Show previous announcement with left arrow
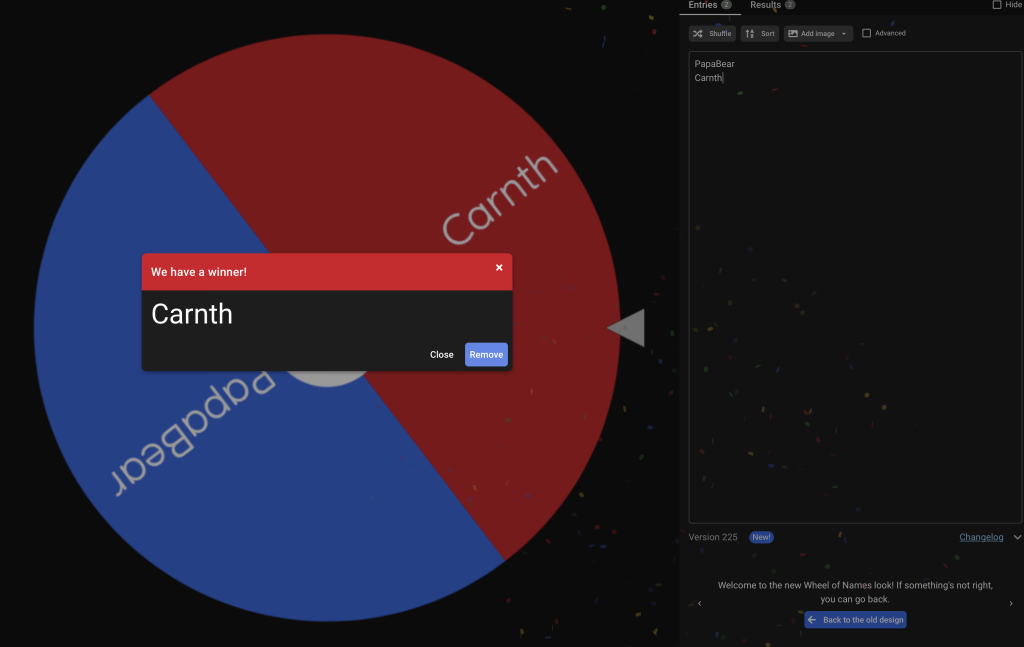Image resolution: width=1024 pixels, height=647 pixels. (x=699, y=603)
